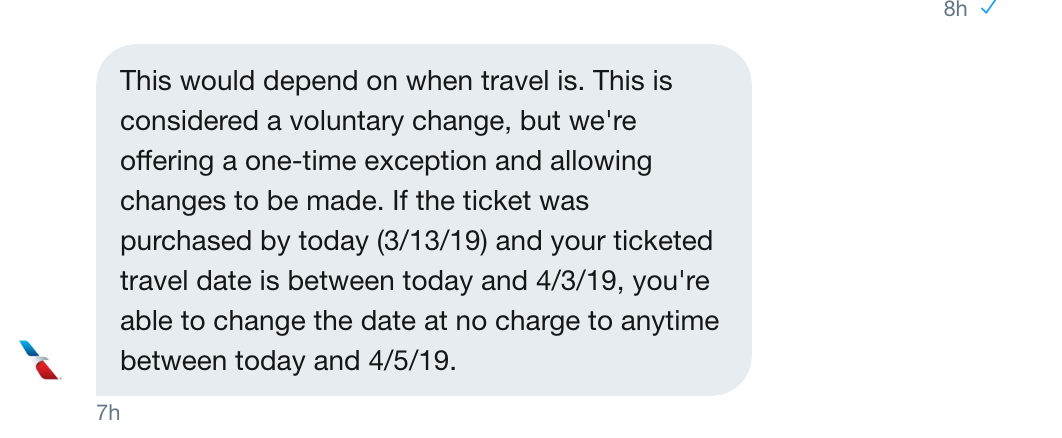Click the words "between today and 4/5/19" start, "between" on last line
This screenshot has width=1062, height=438.
[173, 361]
